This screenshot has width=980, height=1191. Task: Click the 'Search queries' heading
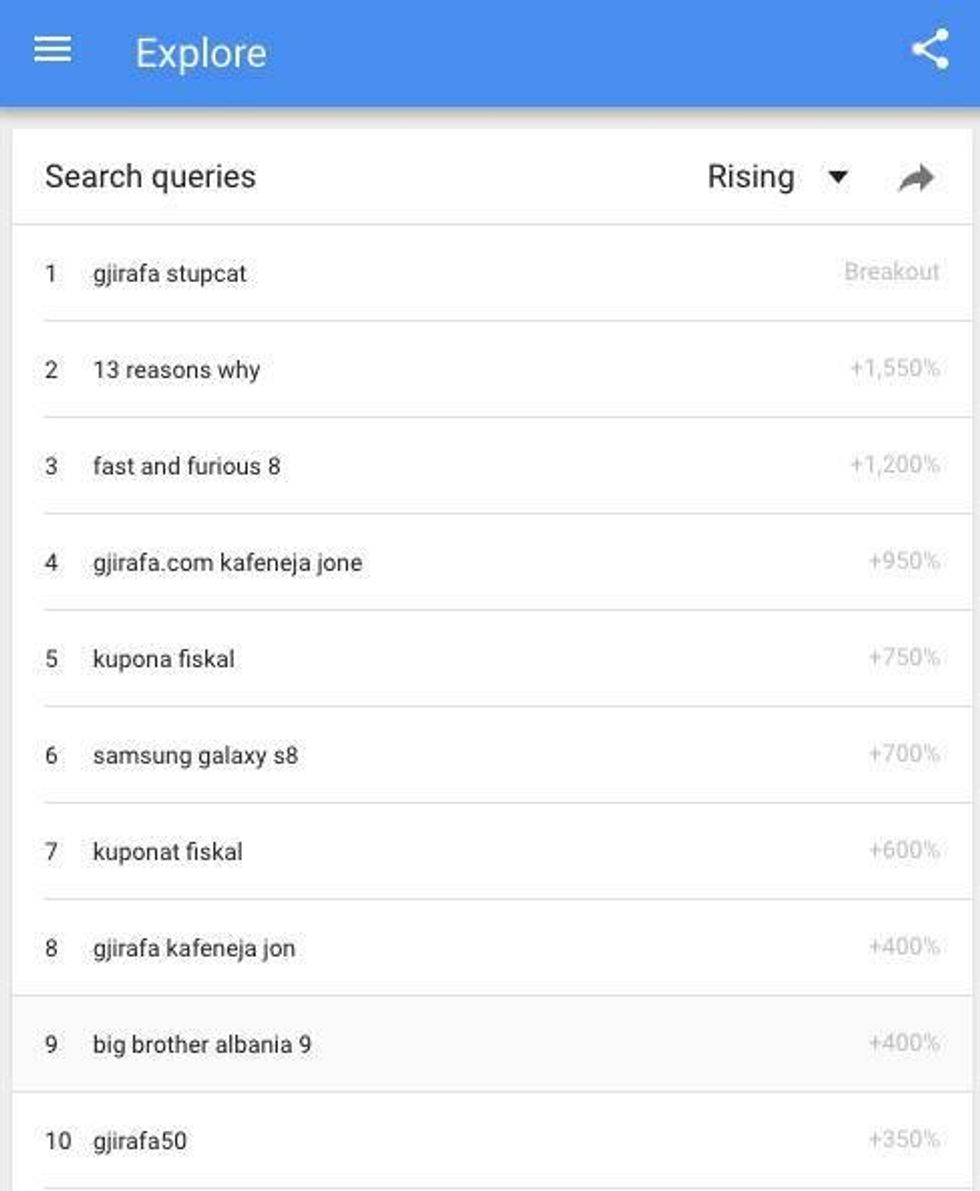(x=150, y=177)
